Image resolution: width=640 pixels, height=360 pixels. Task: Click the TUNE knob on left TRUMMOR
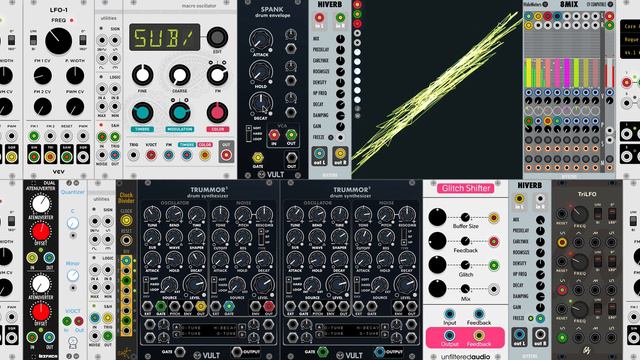(152, 214)
